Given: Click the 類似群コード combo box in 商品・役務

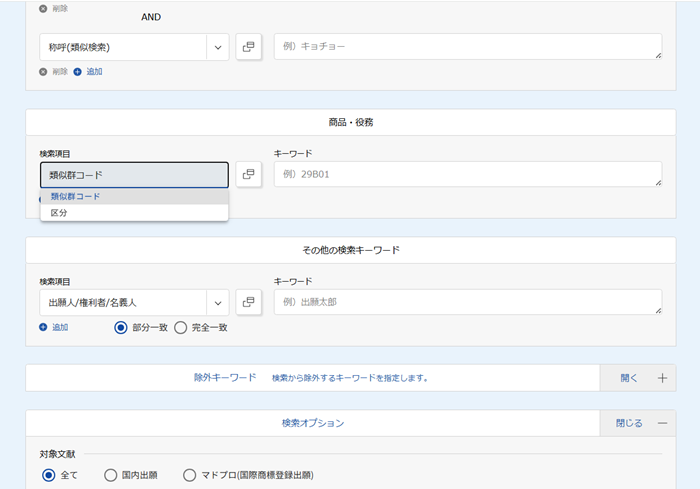Looking at the screenshot, I should 134,175.
